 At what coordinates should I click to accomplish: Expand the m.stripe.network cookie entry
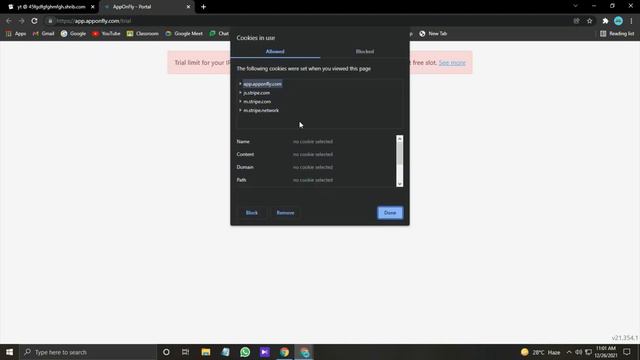tap(240, 110)
